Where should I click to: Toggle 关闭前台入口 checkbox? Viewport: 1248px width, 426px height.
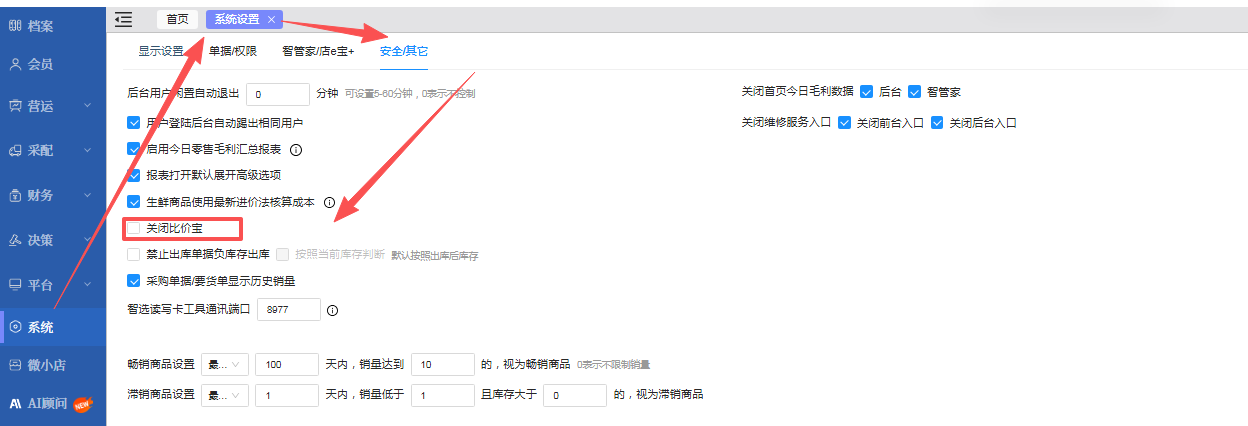[844, 124]
